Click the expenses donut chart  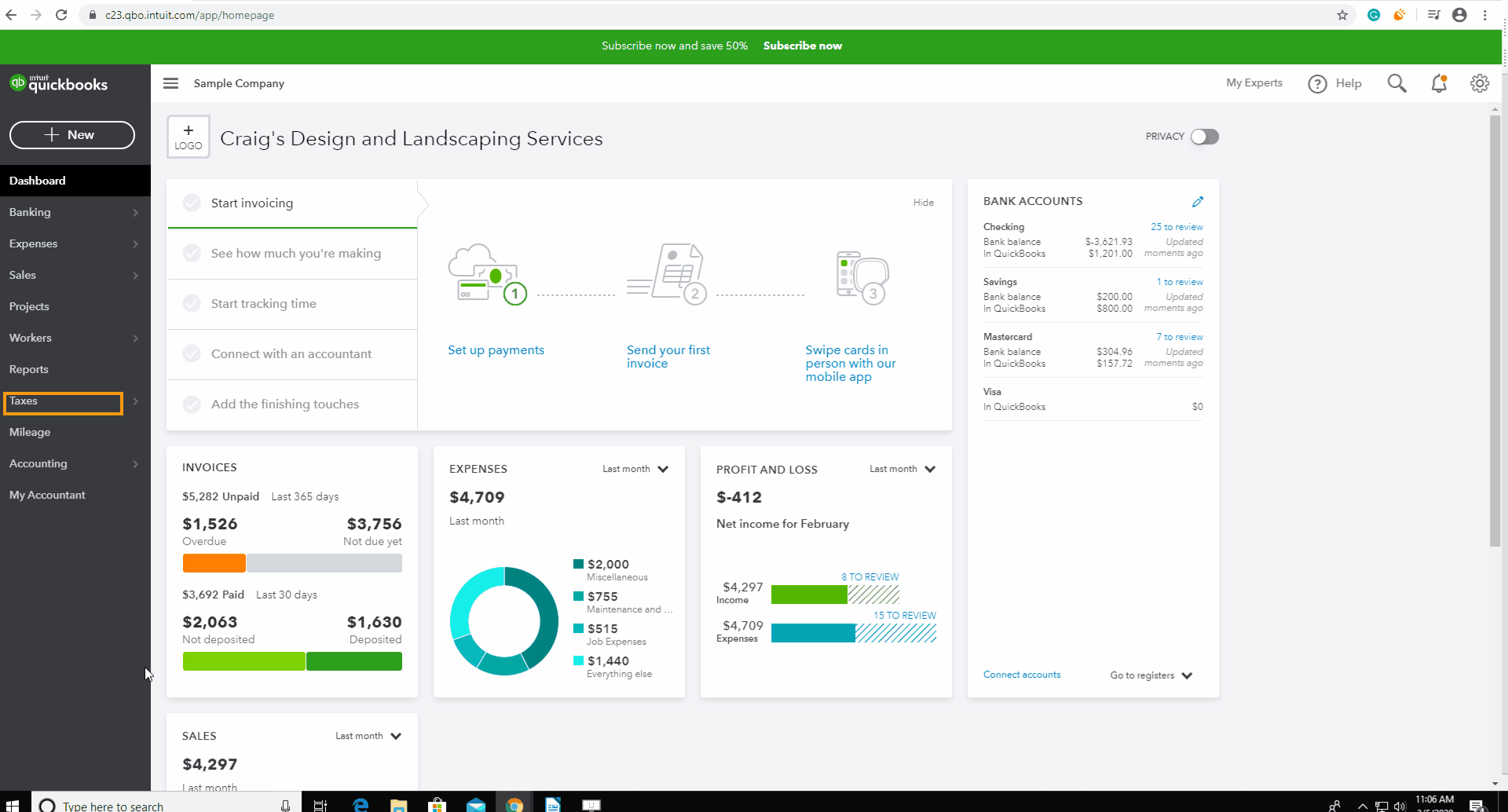(x=504, y=620)
